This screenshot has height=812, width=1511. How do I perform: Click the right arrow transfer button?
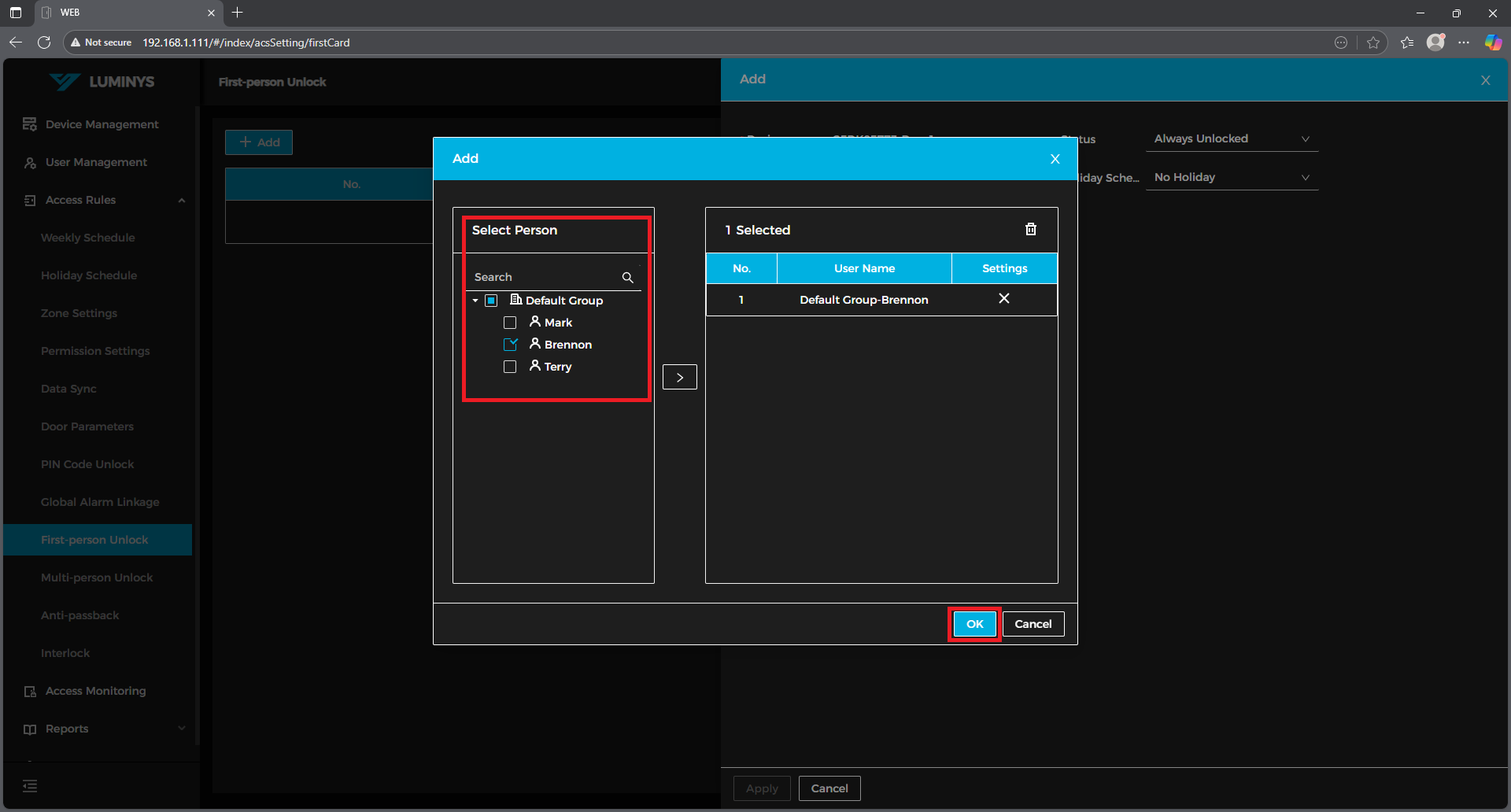click(x=679, y=377)
